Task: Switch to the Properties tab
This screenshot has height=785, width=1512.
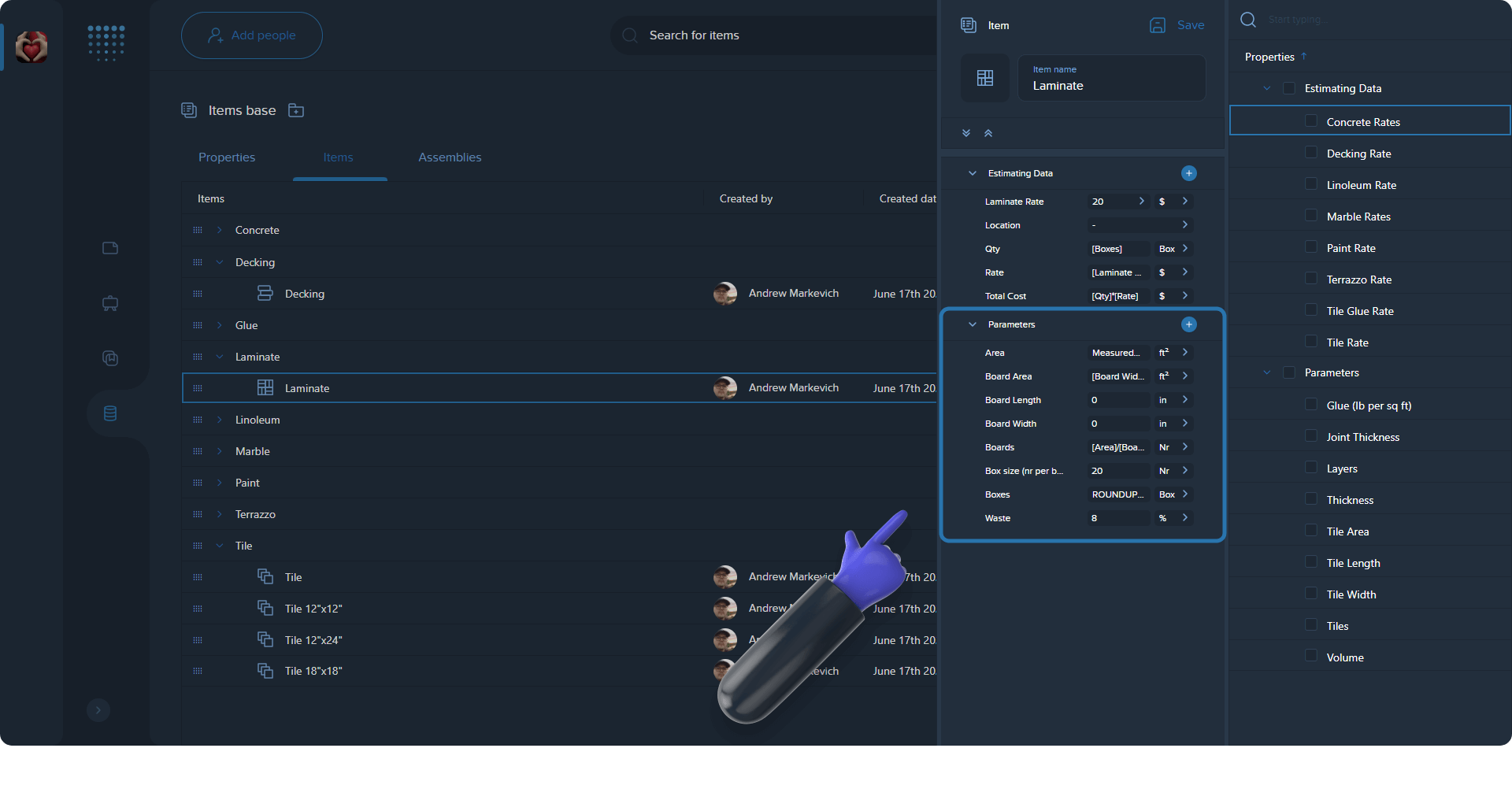Action: point(227,157)
